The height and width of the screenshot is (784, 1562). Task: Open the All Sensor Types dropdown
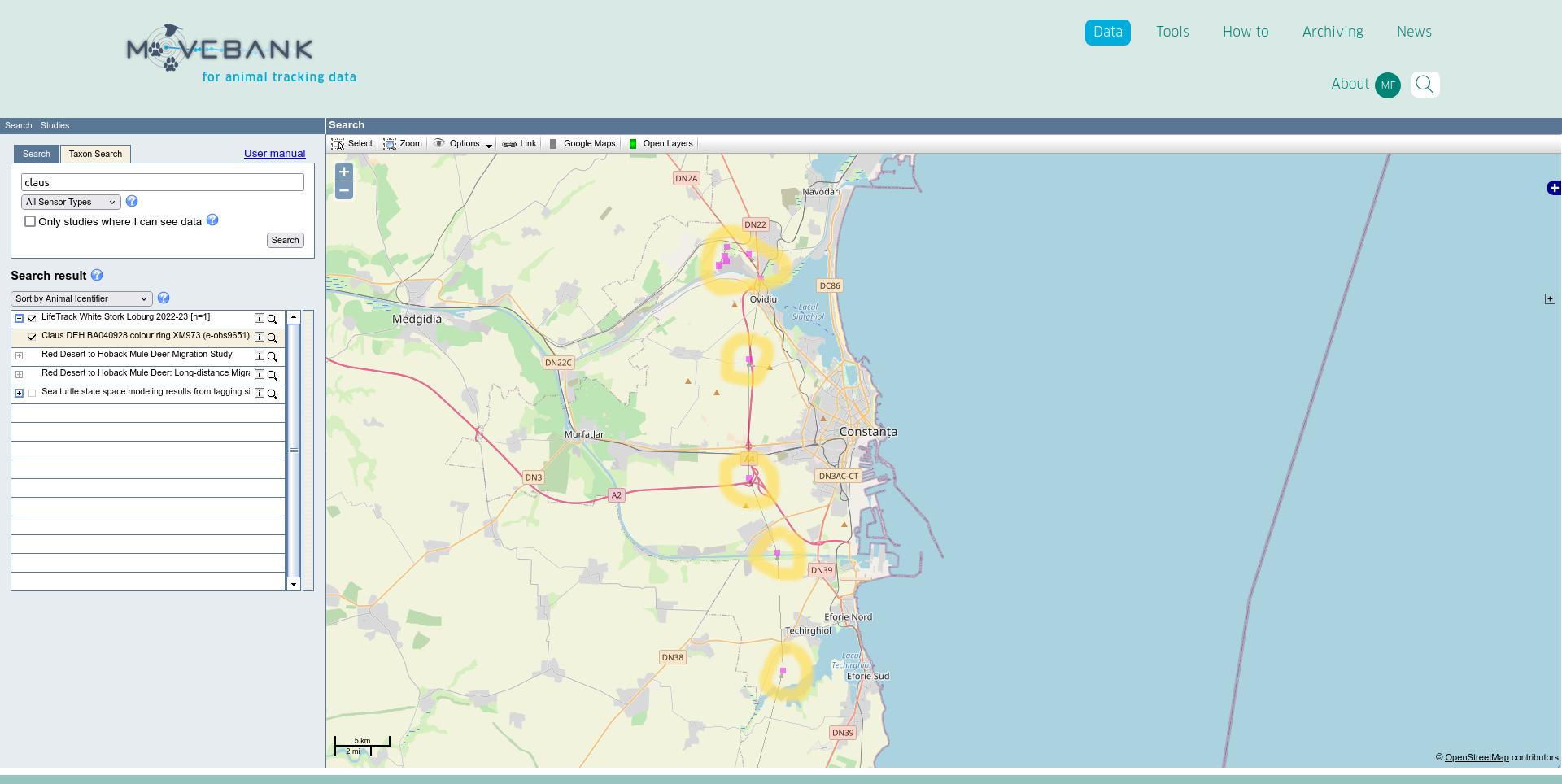(71, 203)
